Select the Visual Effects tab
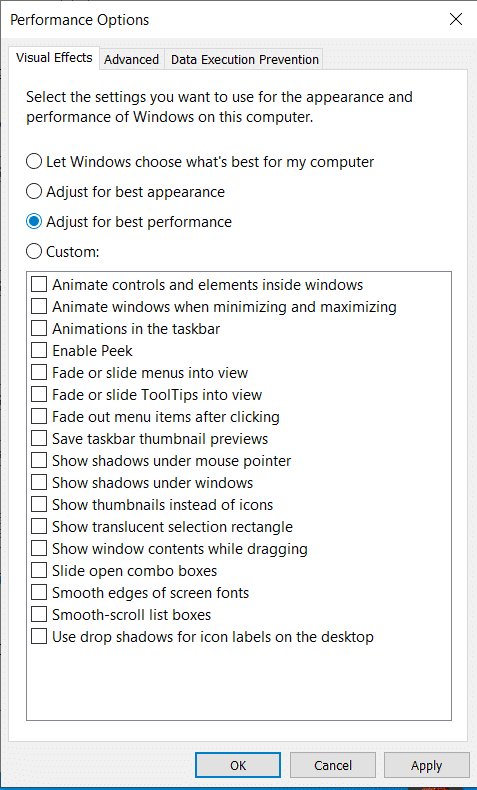 point(54,58)
